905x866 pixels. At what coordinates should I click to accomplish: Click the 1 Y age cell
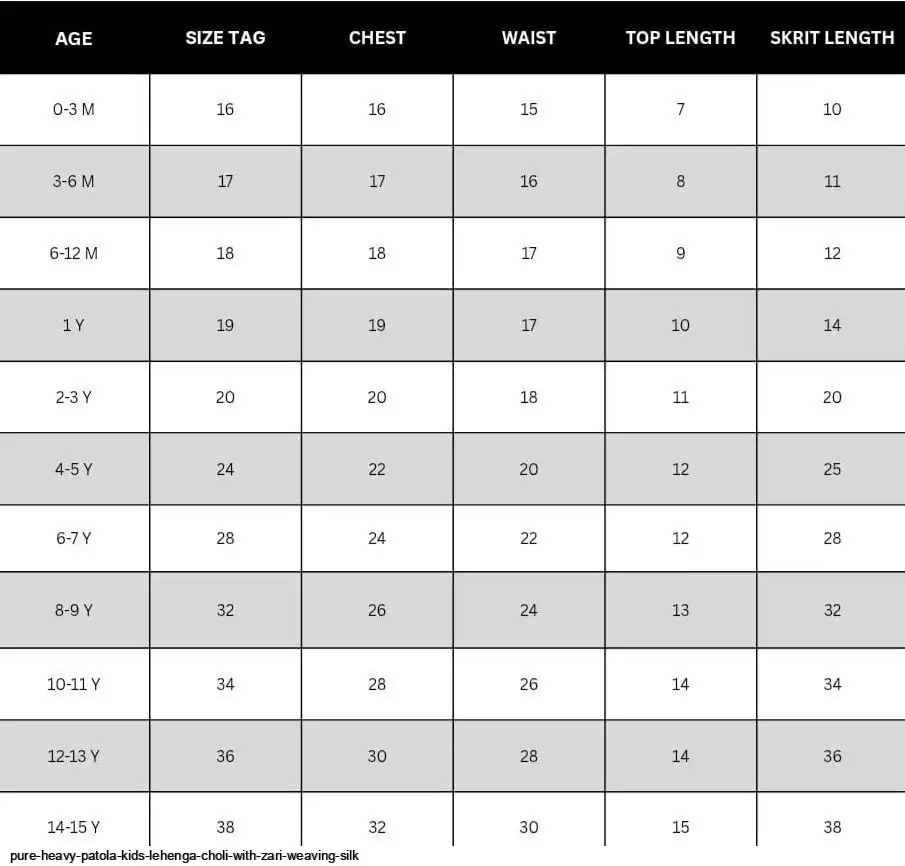[74, 326]
